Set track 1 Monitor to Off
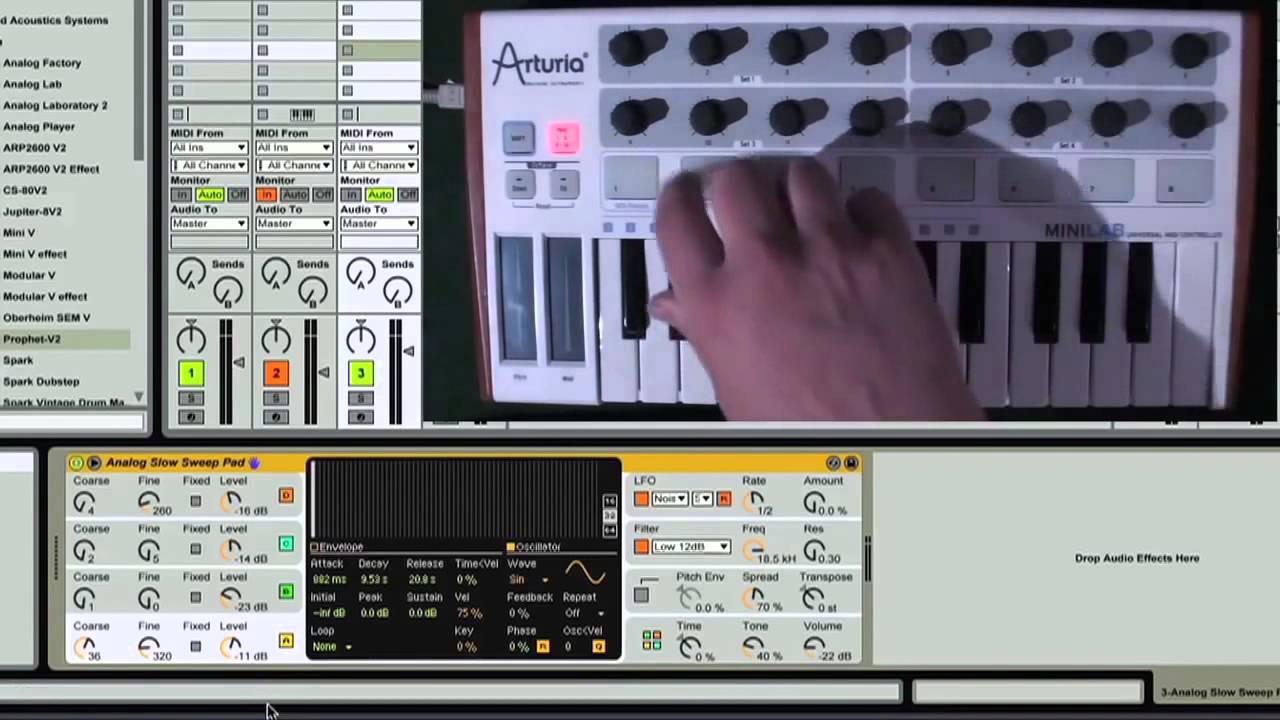The width and height of the screenshot is (1280, 720). click(x=238, y=194)
